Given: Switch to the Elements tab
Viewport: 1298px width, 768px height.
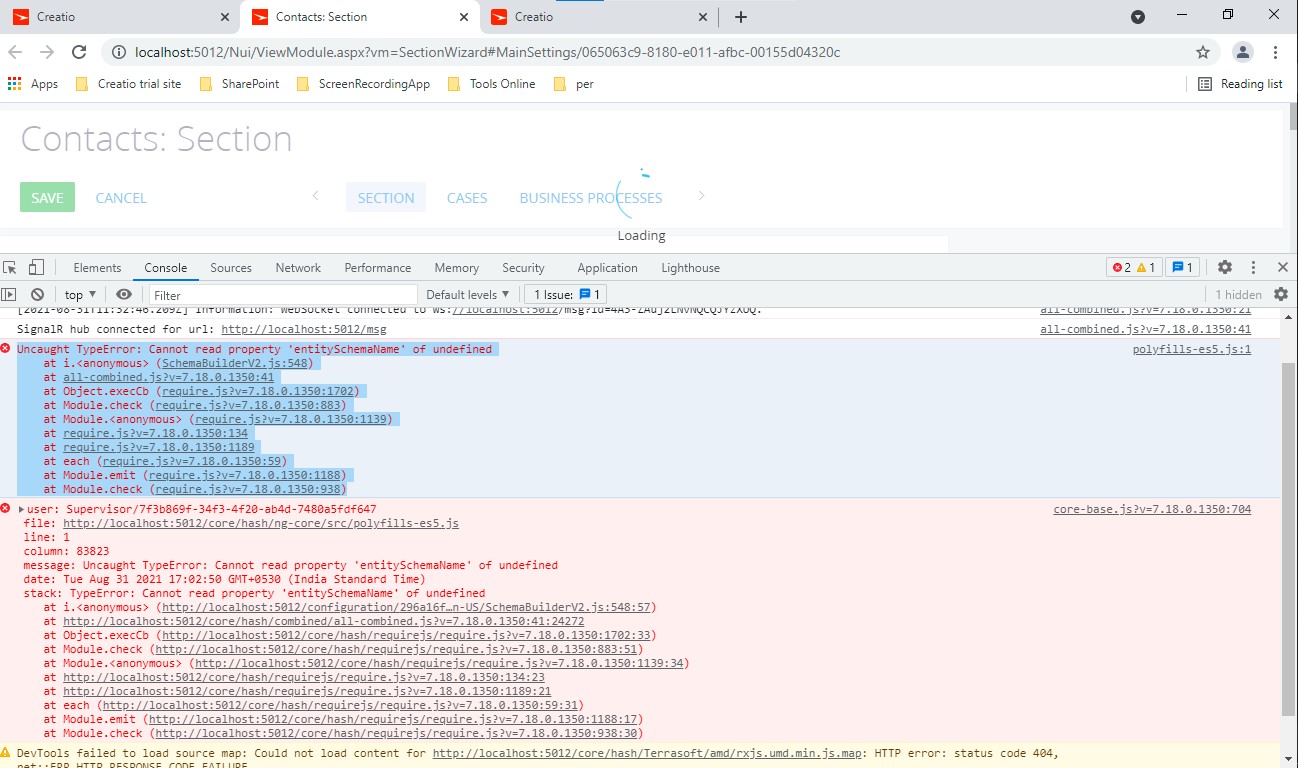Looking at the screenshot, I should point(97,267).
